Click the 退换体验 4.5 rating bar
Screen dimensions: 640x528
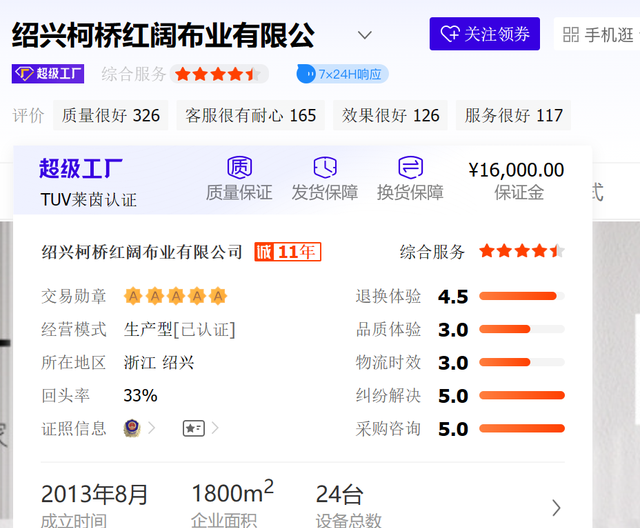coord(522,296)
